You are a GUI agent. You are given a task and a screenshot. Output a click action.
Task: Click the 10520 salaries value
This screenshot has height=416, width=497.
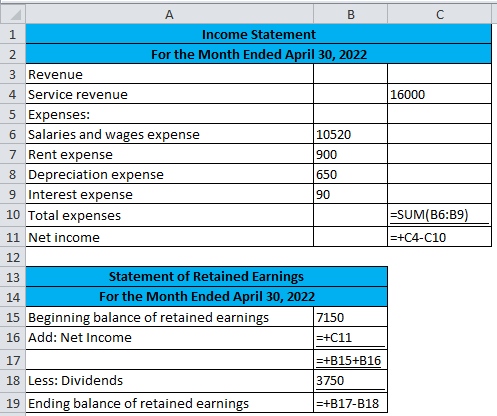pyautogui.click(x=350, y=134)
